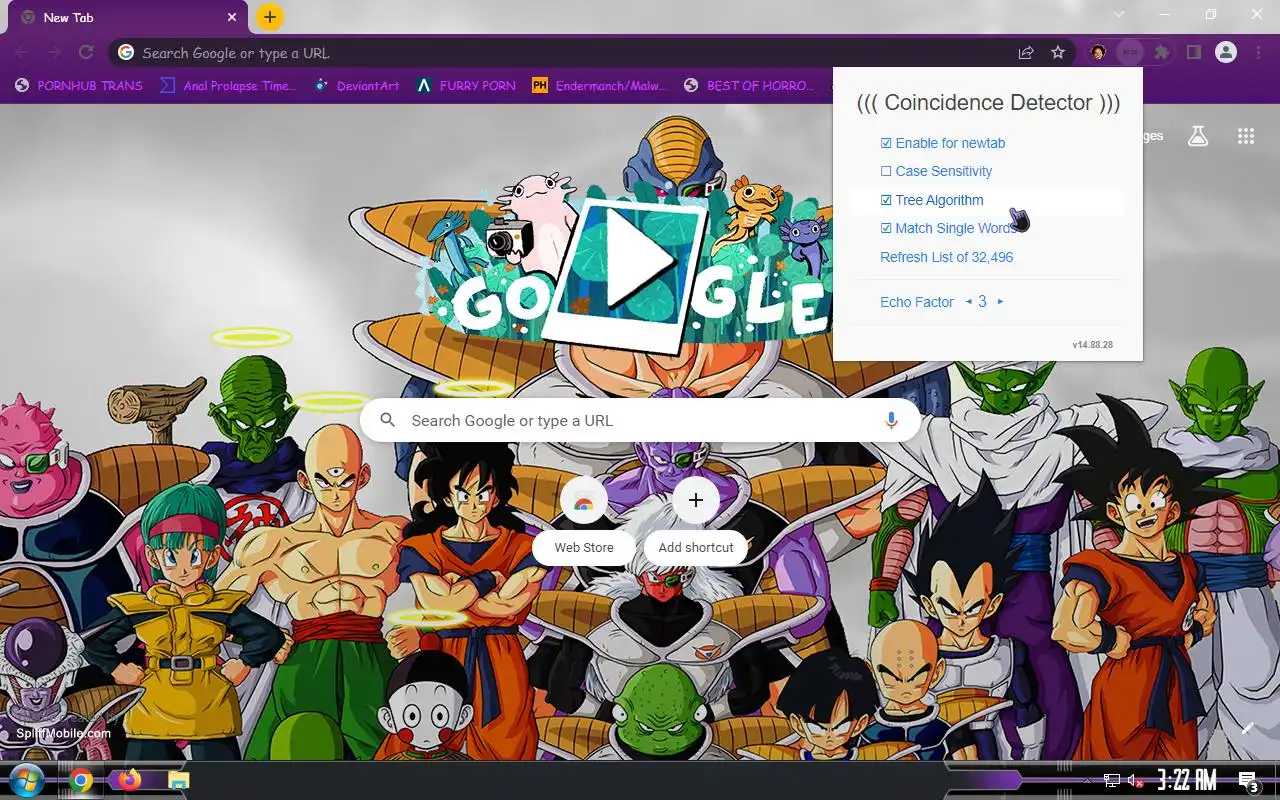
Task: Open the Endermanch/Malw... bookmark
Action: 599,85
